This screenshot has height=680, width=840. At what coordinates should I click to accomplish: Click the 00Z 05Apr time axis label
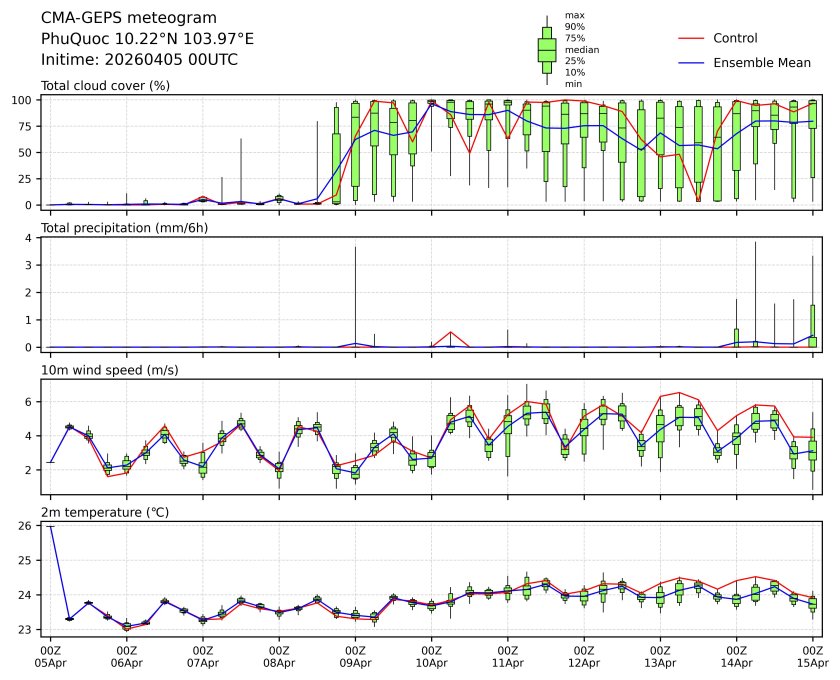click(50, 656)
